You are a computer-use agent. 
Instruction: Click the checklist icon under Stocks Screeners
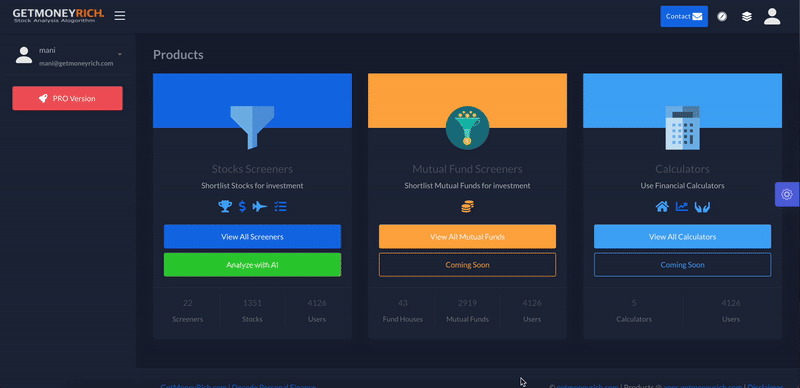click(281, 206)
